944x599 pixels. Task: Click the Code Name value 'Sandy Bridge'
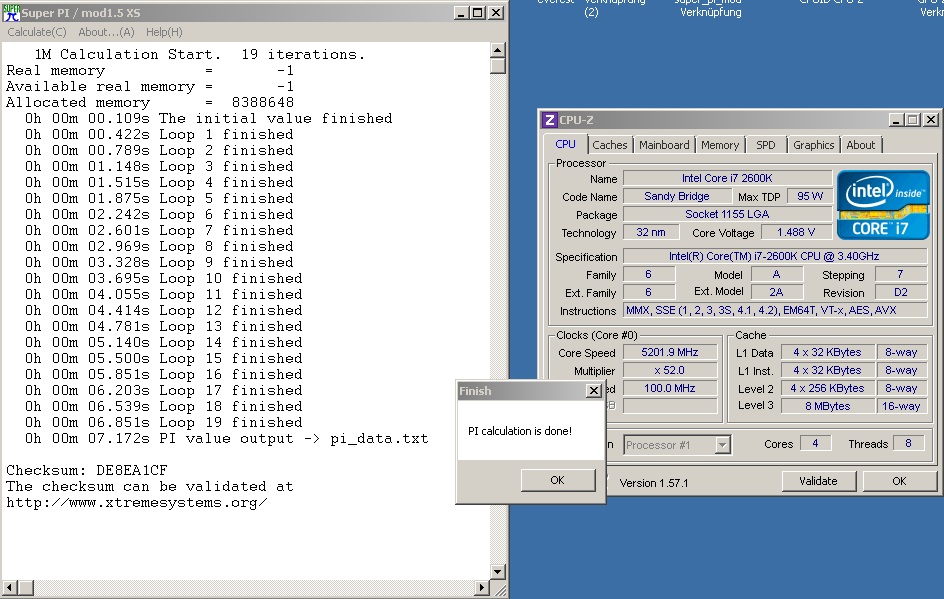(677, 196)
